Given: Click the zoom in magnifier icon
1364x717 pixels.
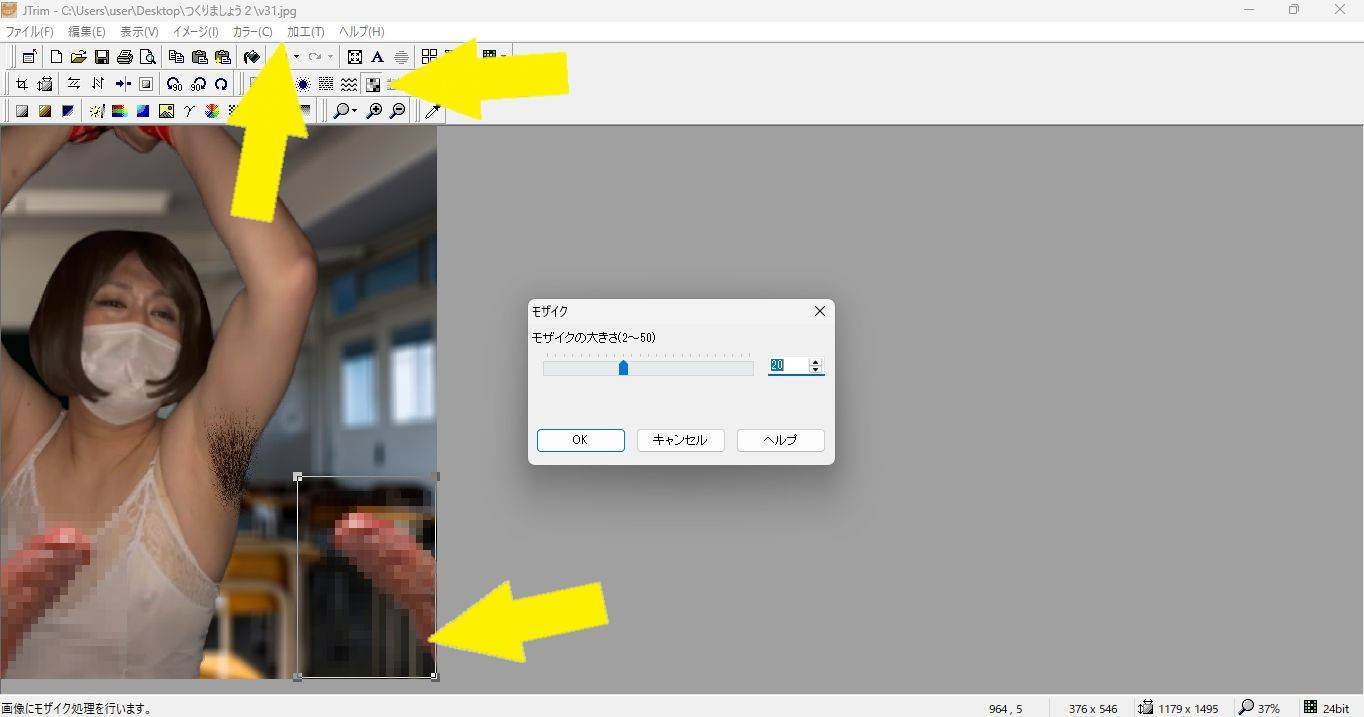Looking at the screenshot, I should [x=374, y=111].
